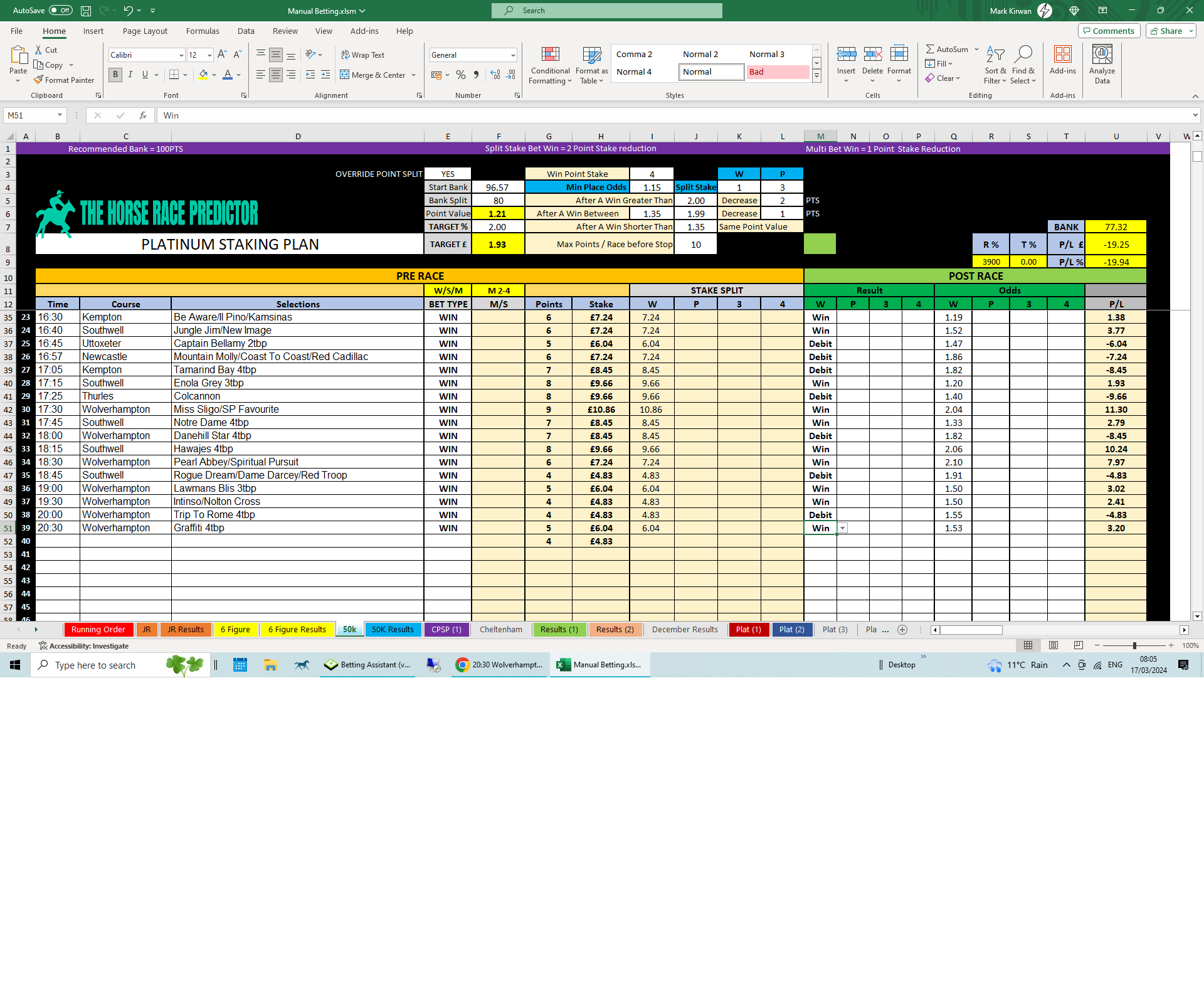Click the Insert Function fx icon
This screenshot has width=1204, height=986.
click(x=143, y=115)
